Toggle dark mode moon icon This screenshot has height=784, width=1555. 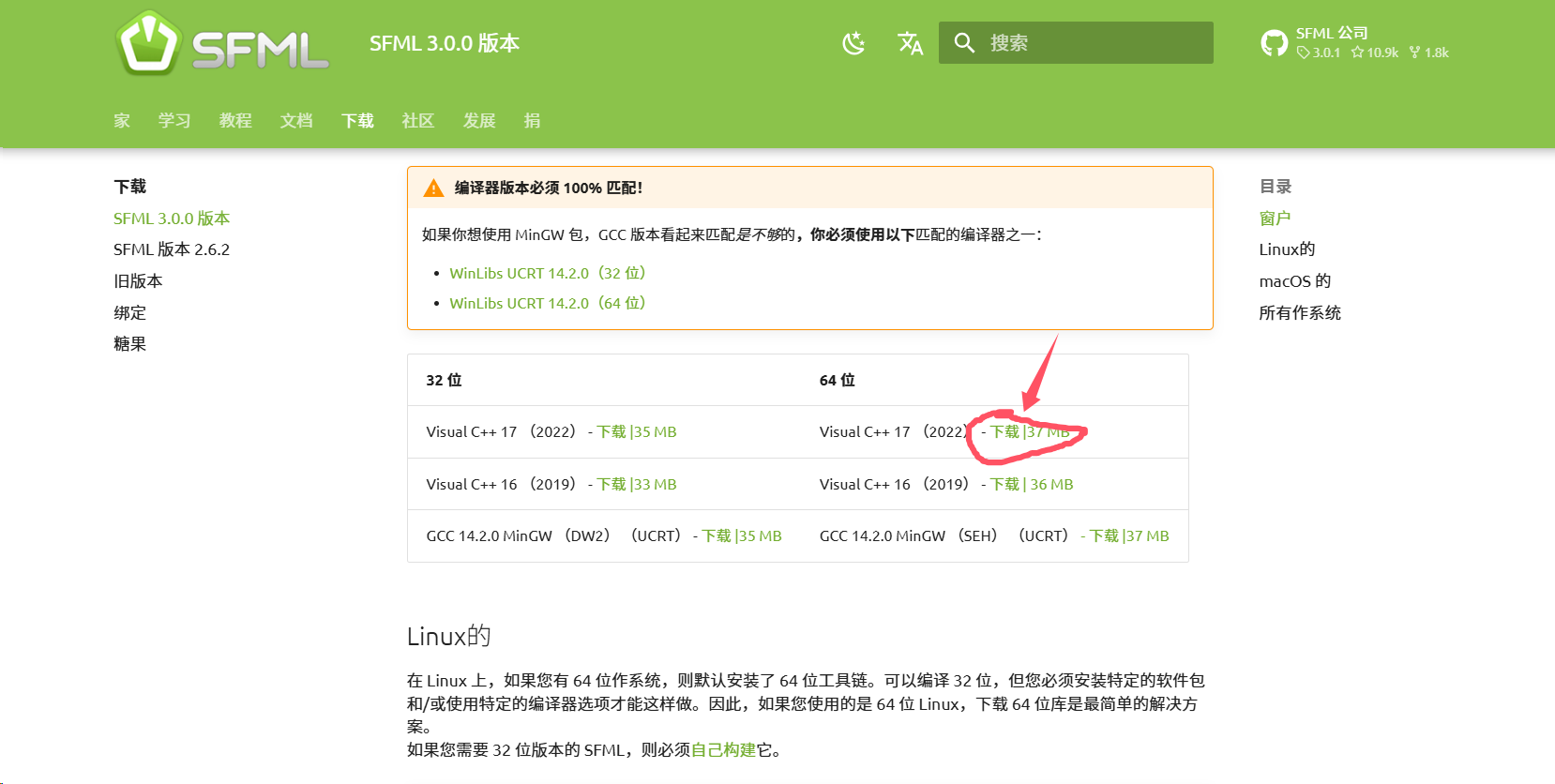pos(853,43)
